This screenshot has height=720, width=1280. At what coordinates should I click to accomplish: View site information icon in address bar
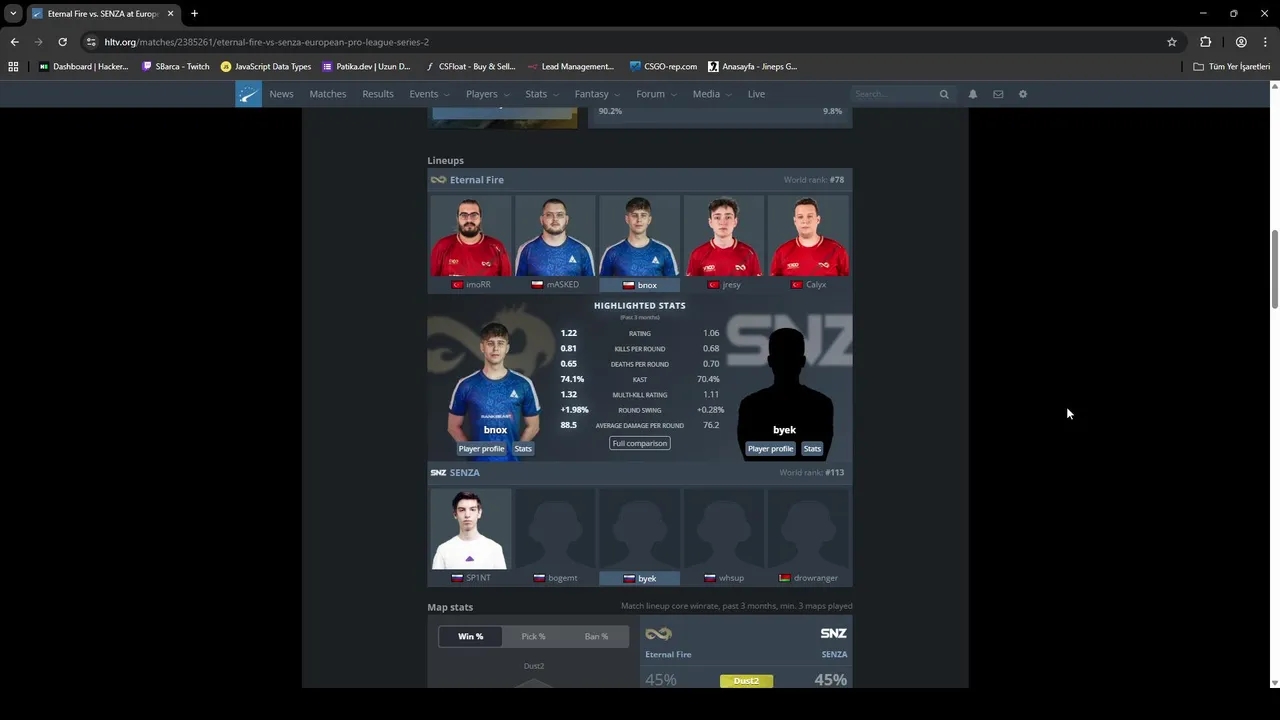(x=92, y=42)
